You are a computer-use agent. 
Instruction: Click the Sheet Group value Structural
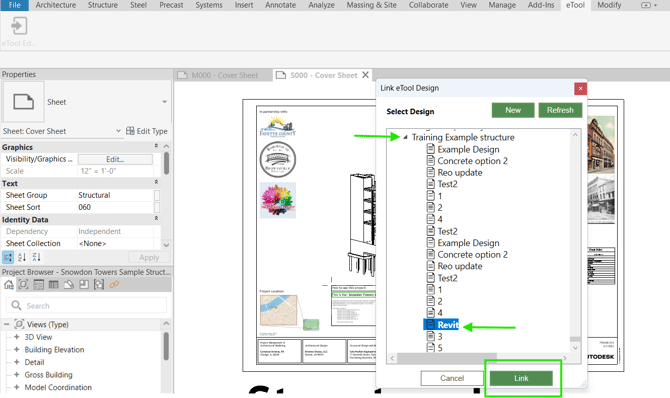(94, 195)
